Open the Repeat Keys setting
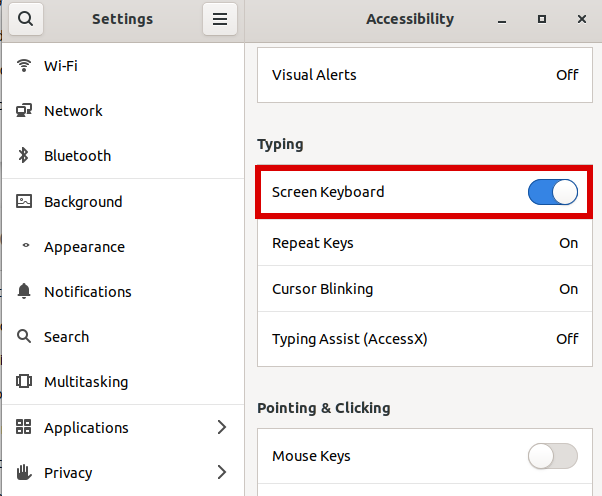 (425, 243)
